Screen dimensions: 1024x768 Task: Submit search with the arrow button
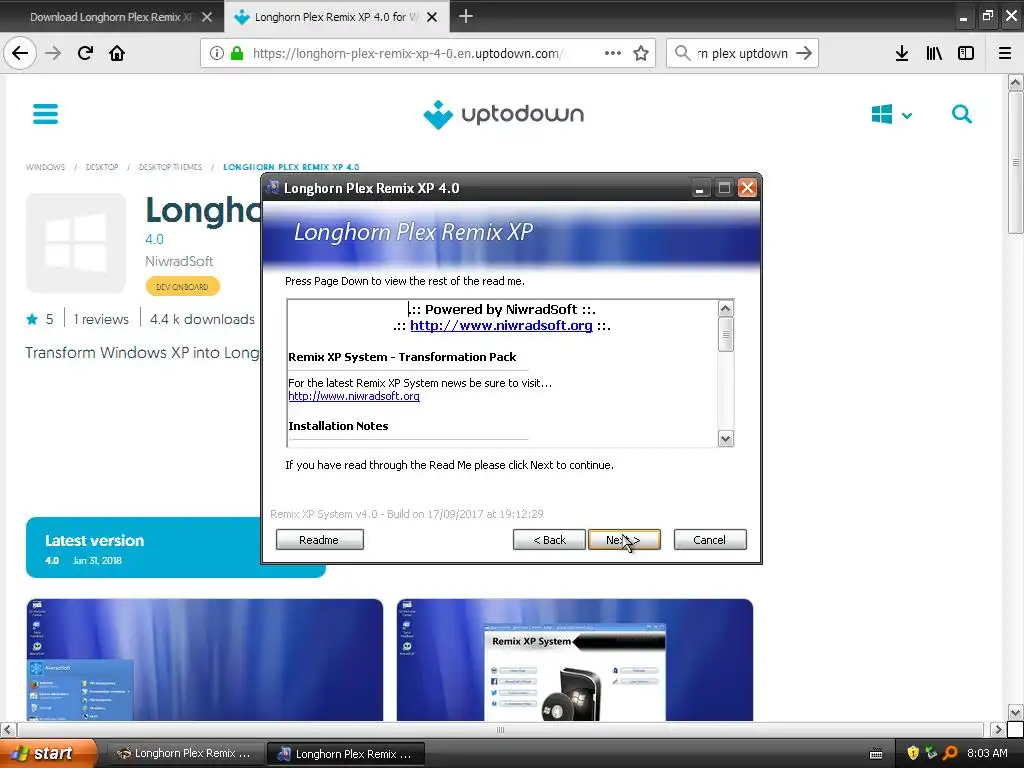pos(804,53)
